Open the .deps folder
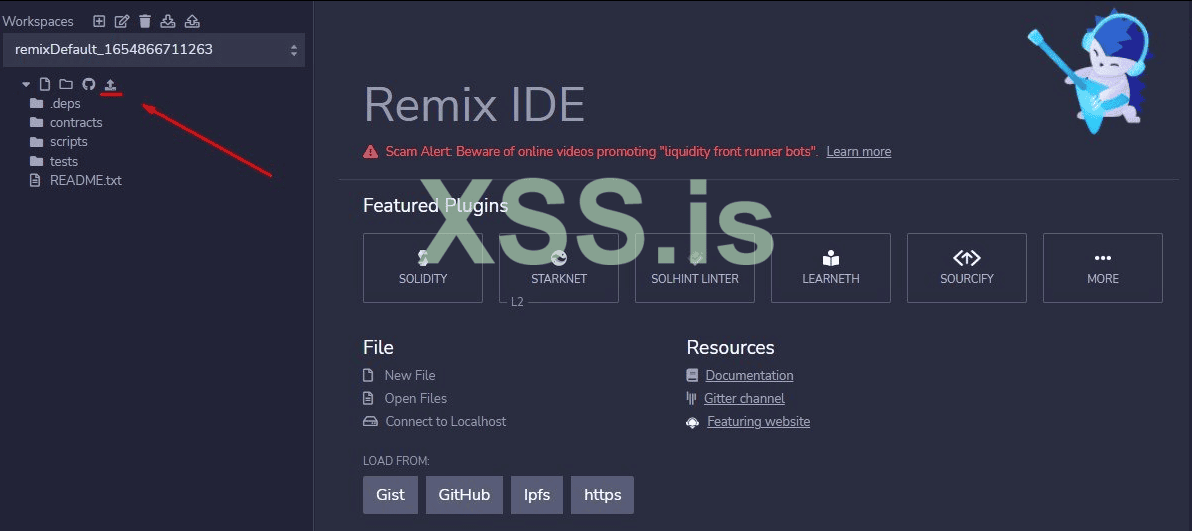 [65, 103]
